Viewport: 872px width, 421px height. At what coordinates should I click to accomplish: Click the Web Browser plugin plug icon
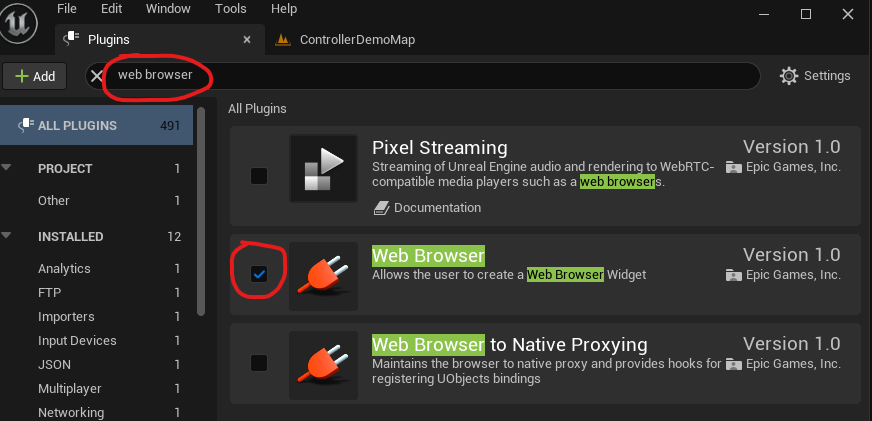[323, 276]
